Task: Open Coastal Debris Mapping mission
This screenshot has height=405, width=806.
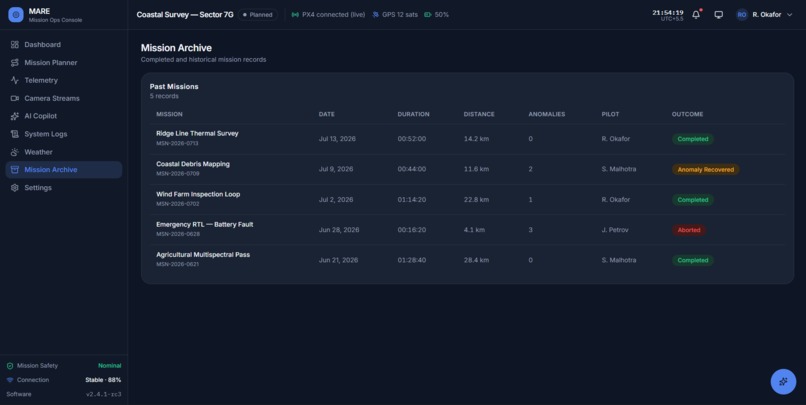Action: (x=193, y=164)
